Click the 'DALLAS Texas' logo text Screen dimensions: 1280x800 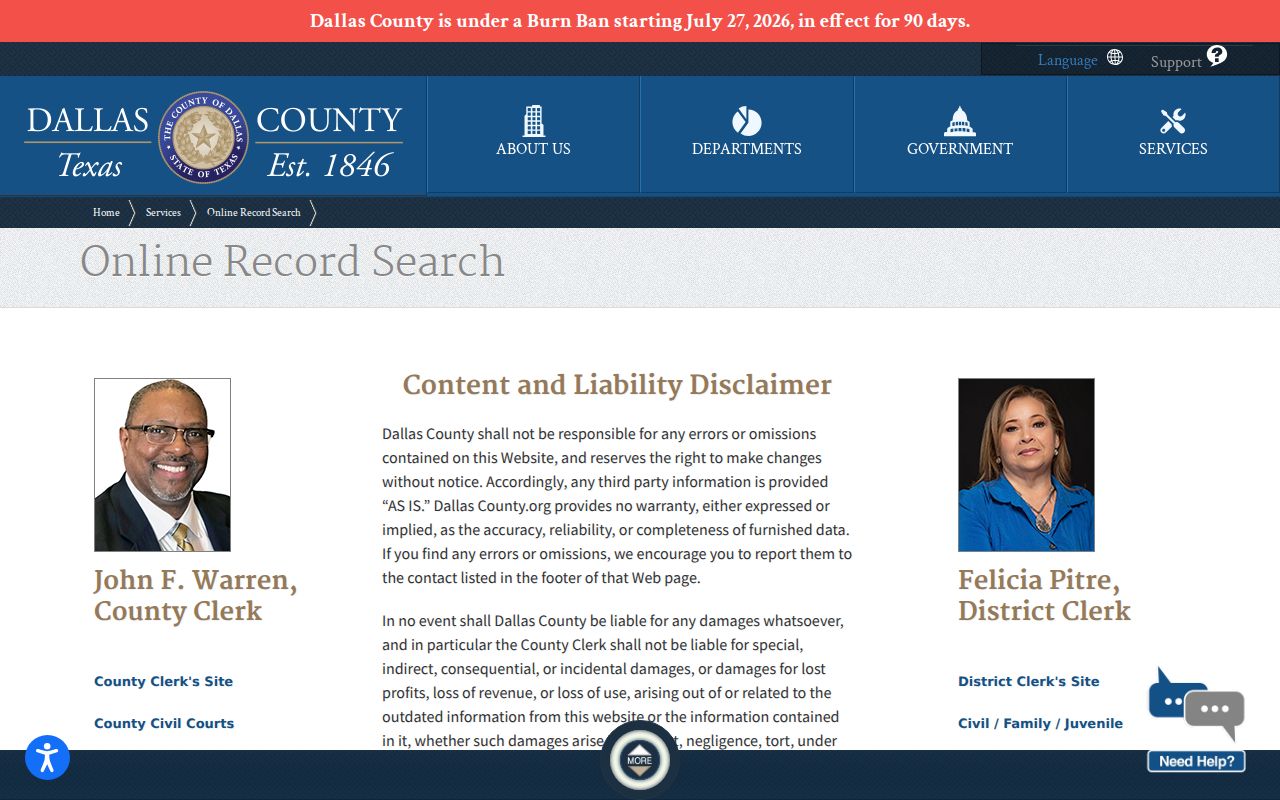pos(87,142)
